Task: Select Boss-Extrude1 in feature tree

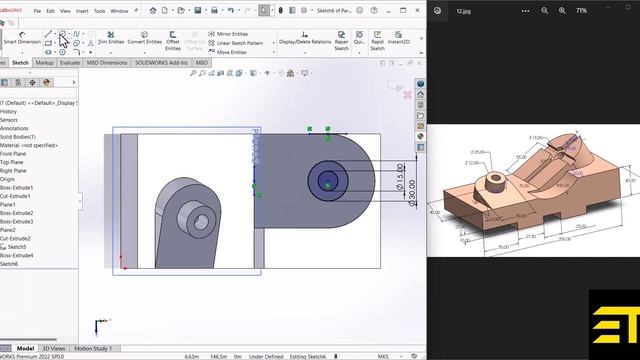Action: tap(17, 188)
